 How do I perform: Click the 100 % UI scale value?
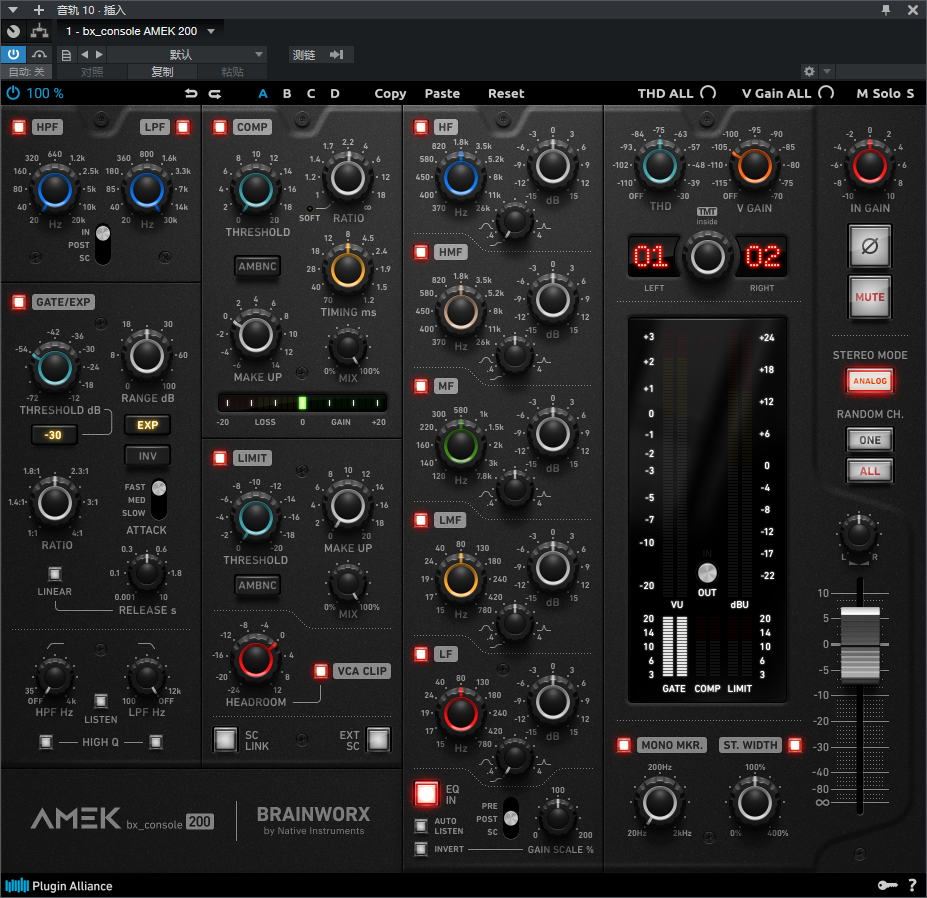tap(45, 93)
